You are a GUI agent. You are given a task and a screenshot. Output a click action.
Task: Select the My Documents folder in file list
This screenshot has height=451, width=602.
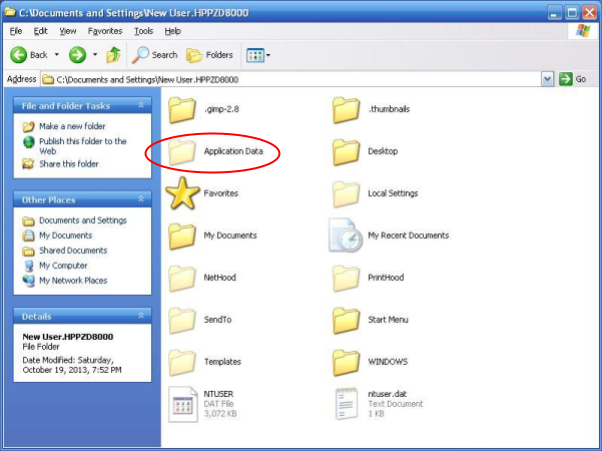182,236
